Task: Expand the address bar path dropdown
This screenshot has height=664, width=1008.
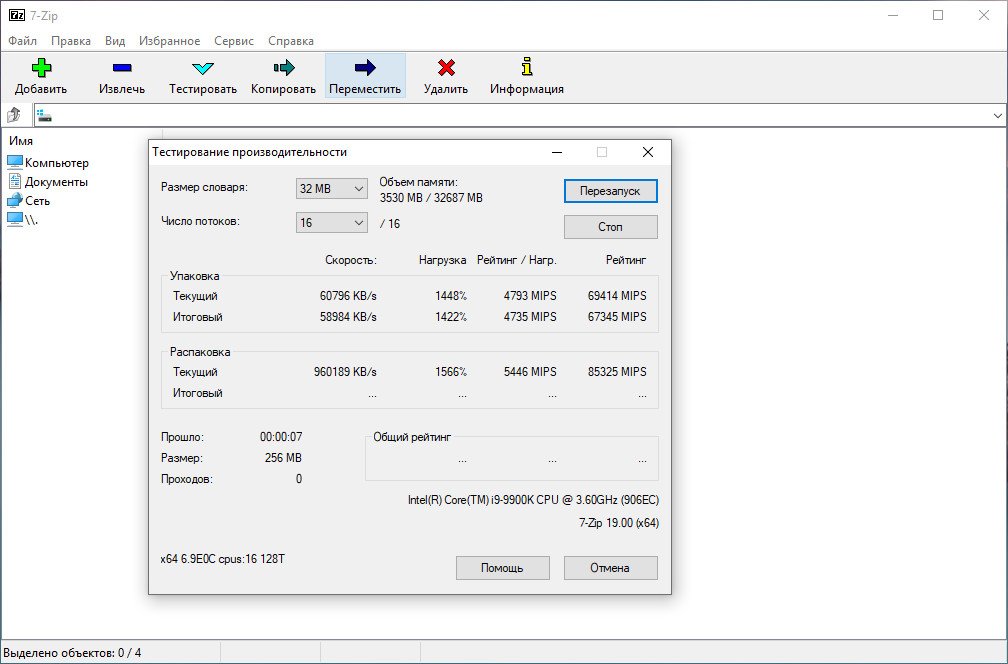Action: [x=997, y=116]
